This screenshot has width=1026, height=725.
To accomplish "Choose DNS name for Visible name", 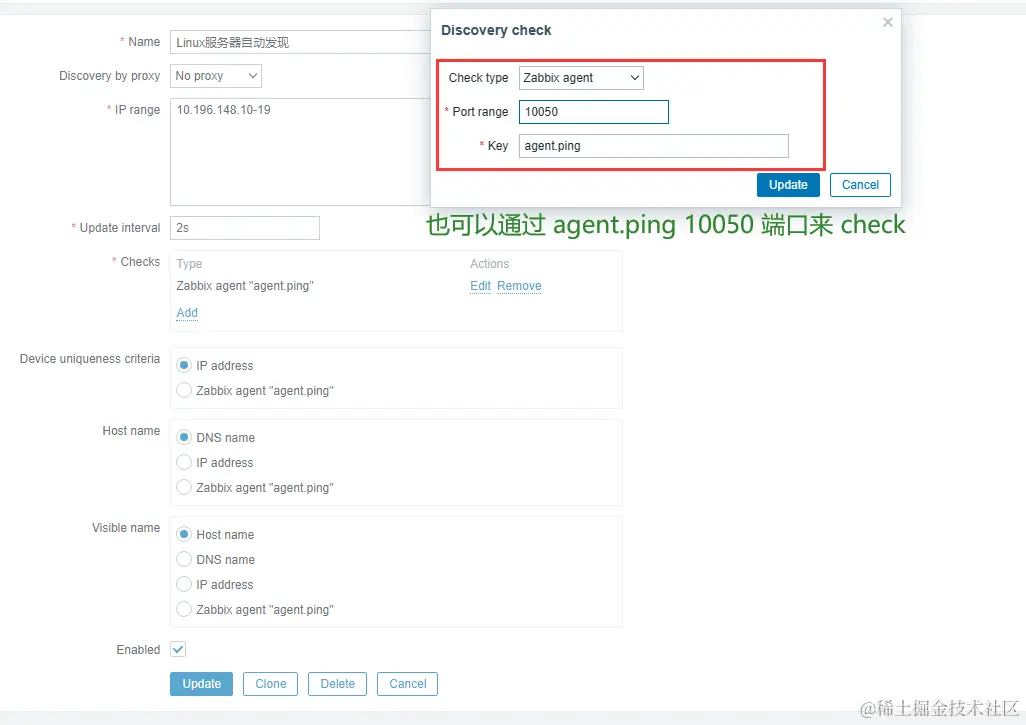I will tap(184, 559).
